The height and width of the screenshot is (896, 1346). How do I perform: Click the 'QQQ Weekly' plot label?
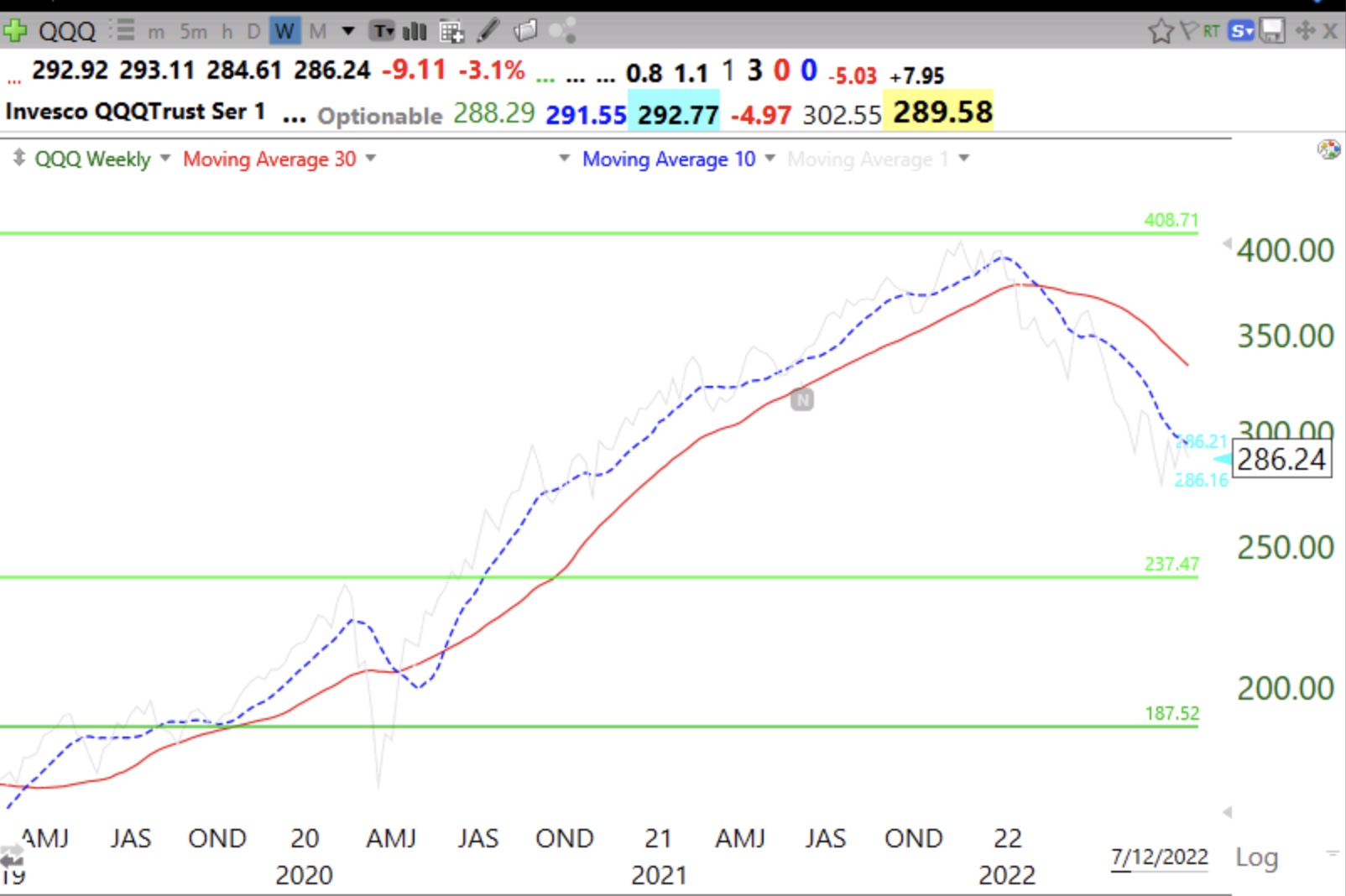[x=92, y=159]
